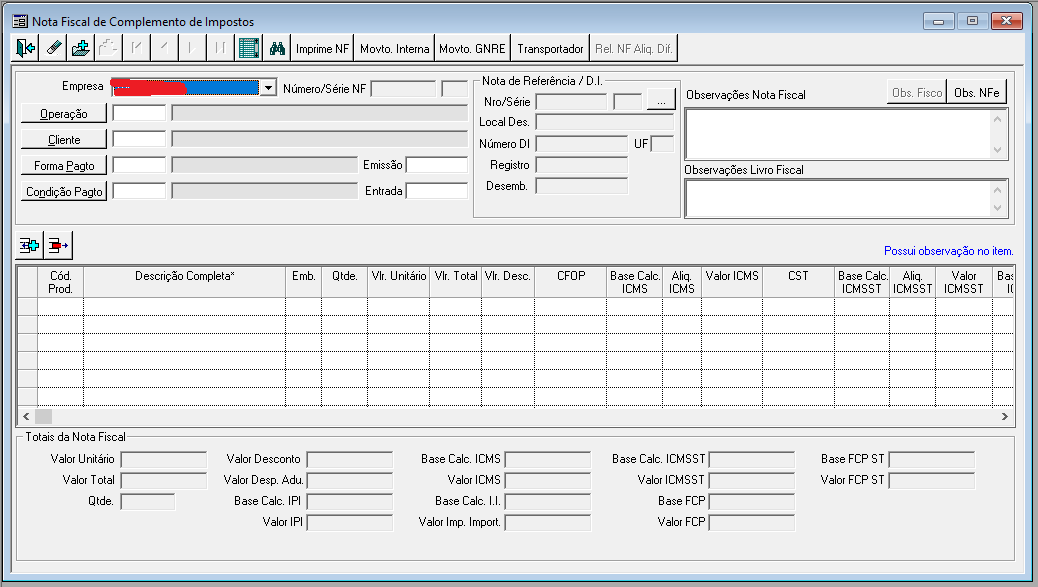Click the Operação code input field
The width and height of the screenshot is (1038, 587).
(139, 113)
